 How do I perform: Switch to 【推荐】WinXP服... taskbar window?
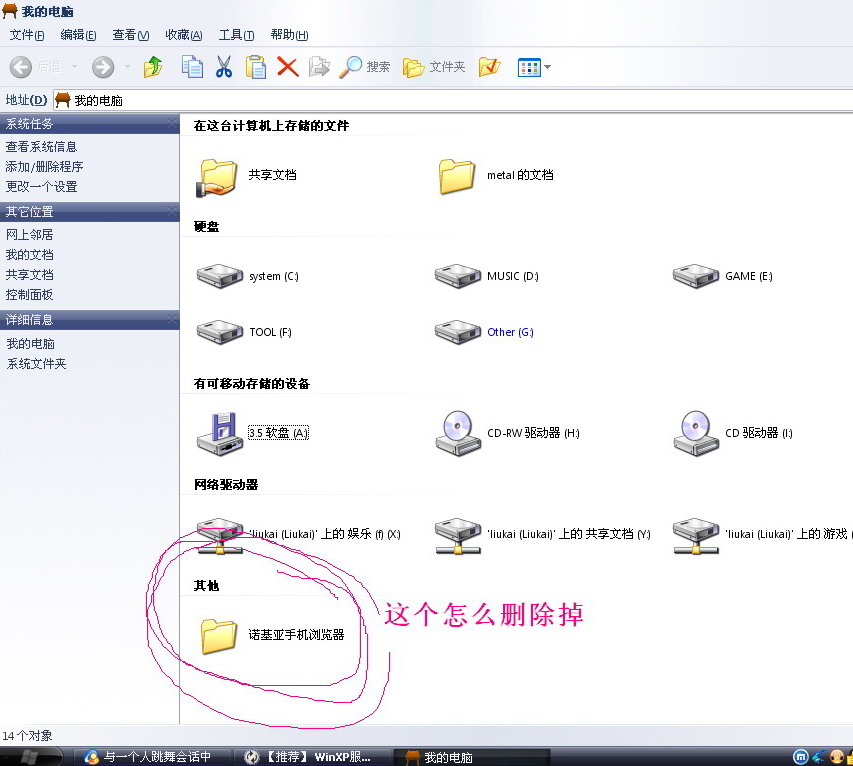[311, 757]
